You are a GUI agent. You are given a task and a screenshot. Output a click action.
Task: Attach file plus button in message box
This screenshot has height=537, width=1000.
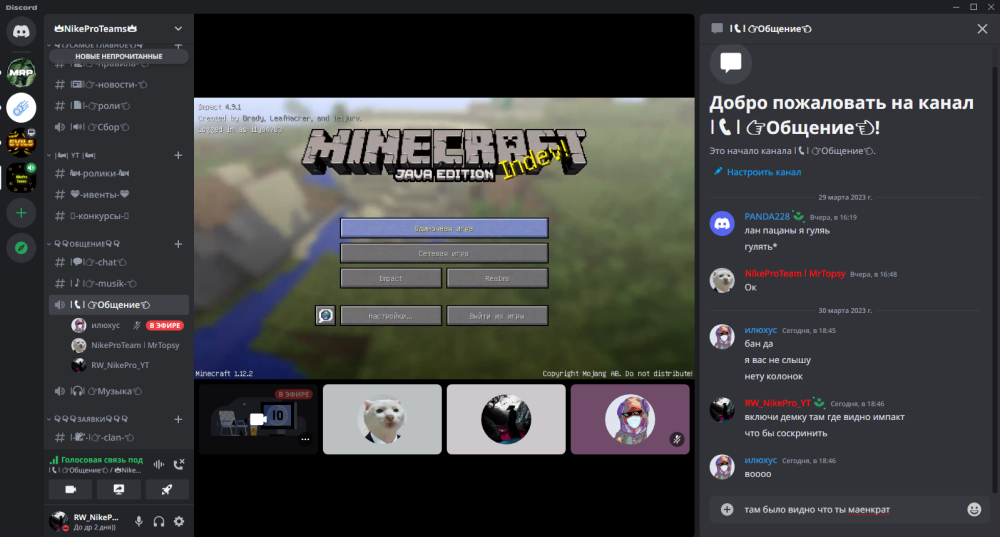point(727,510)
